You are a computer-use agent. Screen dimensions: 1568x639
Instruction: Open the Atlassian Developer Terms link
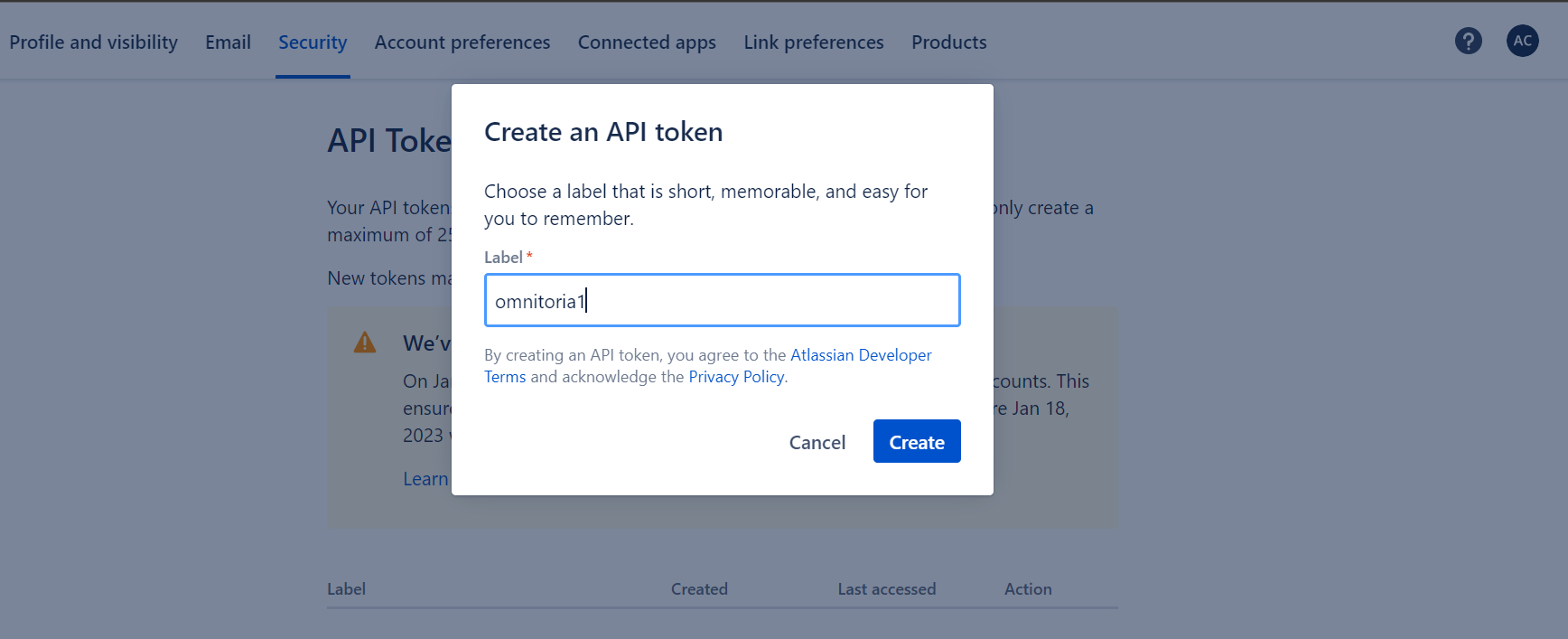point(860,354)
